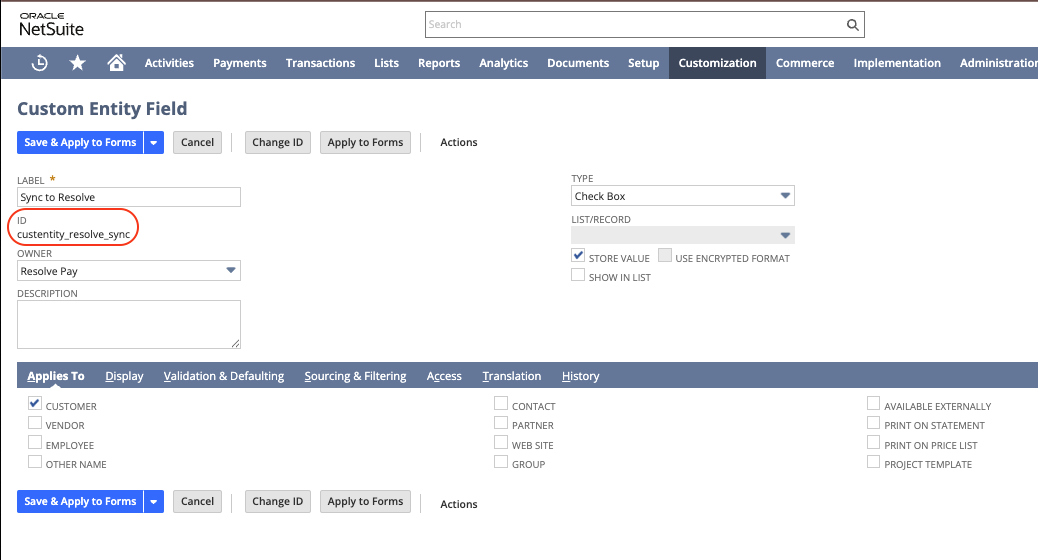Screen dimensions: 1038x560
Task: Open the Administration menu
Action: point(998,63)
